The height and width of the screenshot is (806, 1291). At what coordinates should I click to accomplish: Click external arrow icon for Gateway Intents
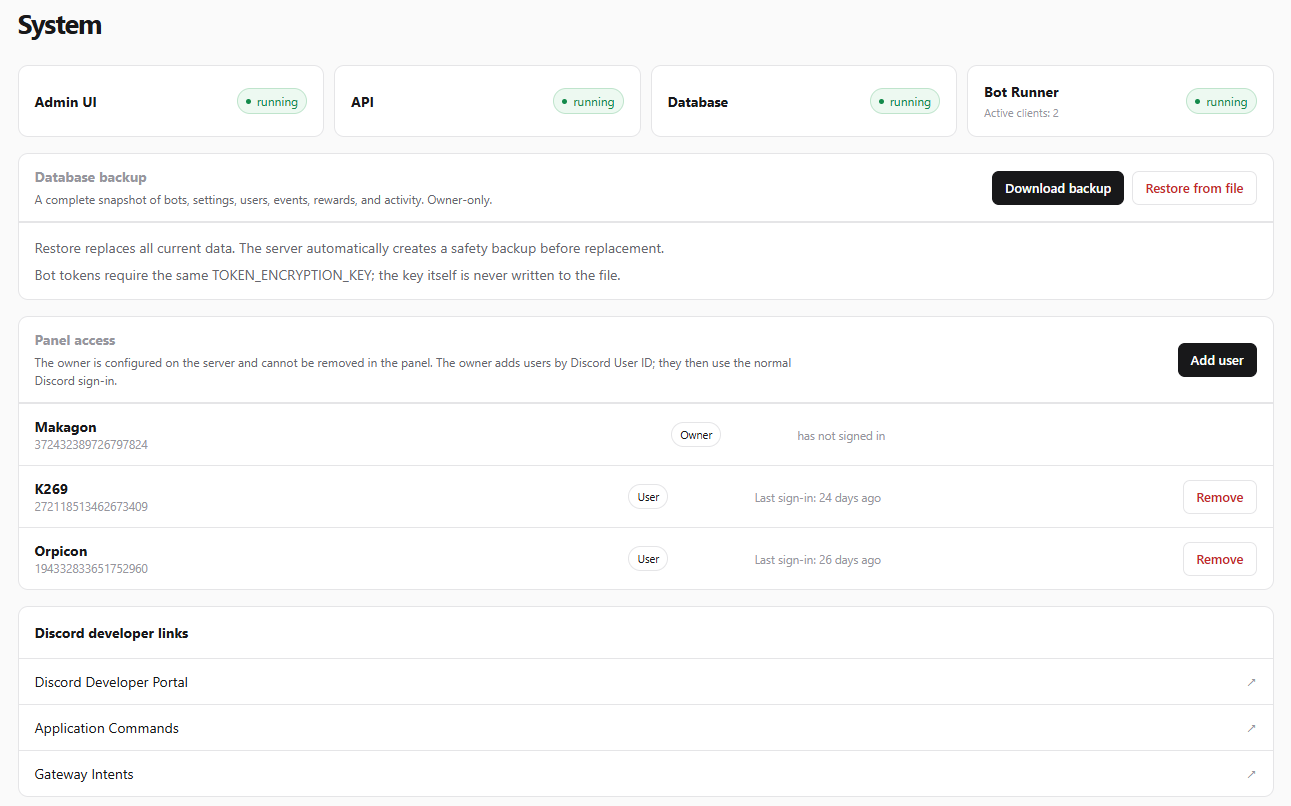(1251, 774)
